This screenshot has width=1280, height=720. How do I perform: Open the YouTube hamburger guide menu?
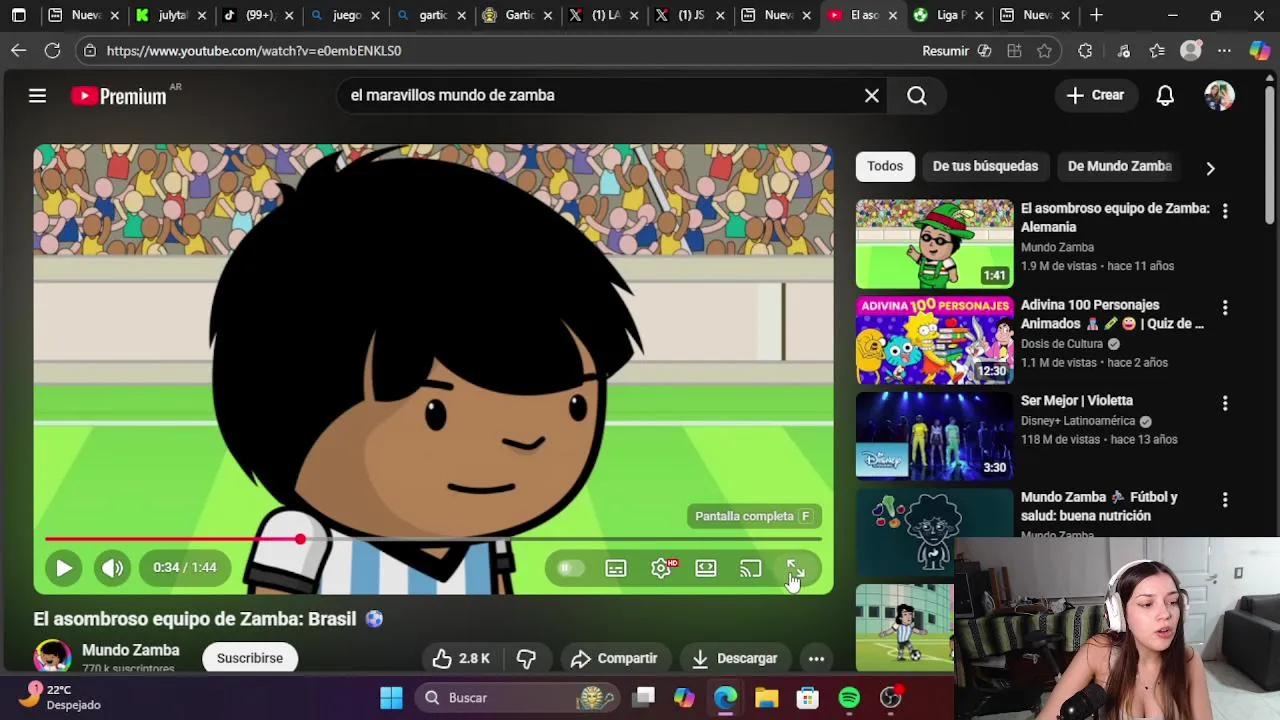pyautogui.click(x=37, y=95)
